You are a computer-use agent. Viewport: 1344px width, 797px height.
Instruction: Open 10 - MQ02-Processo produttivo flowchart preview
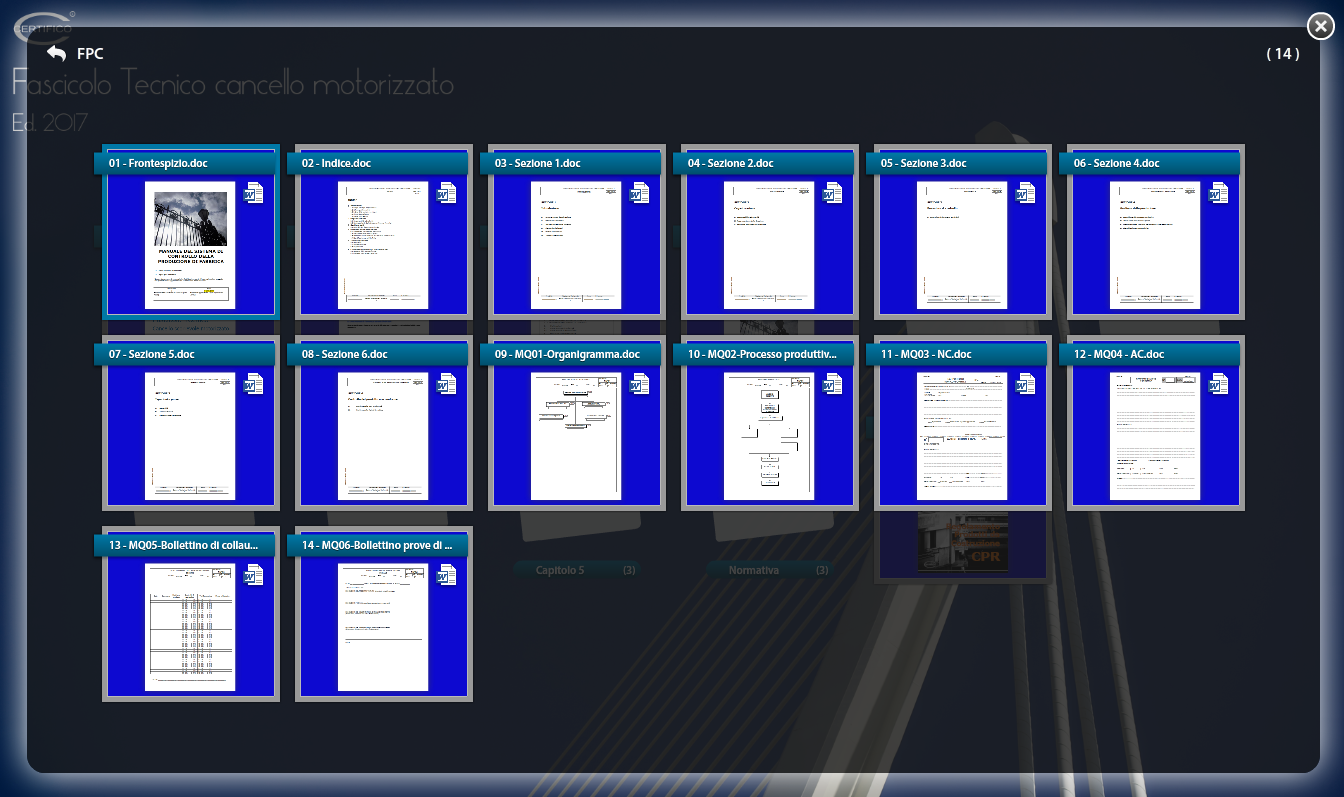[769, 436]
